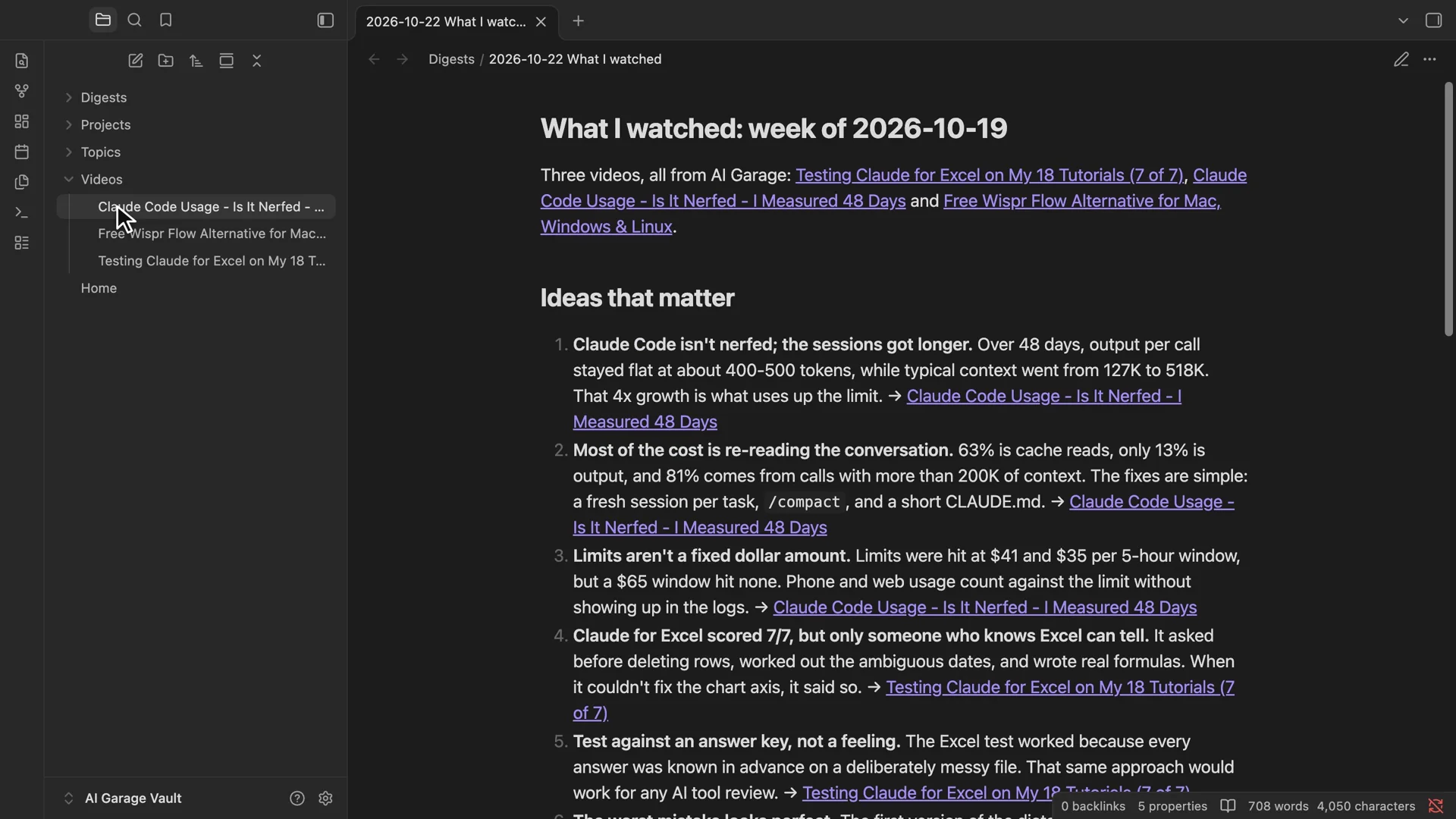Viewport: 1456px width, 819px height.
Task: Open the Claude Code Usage note in explorer
Action: coord(196,207)
